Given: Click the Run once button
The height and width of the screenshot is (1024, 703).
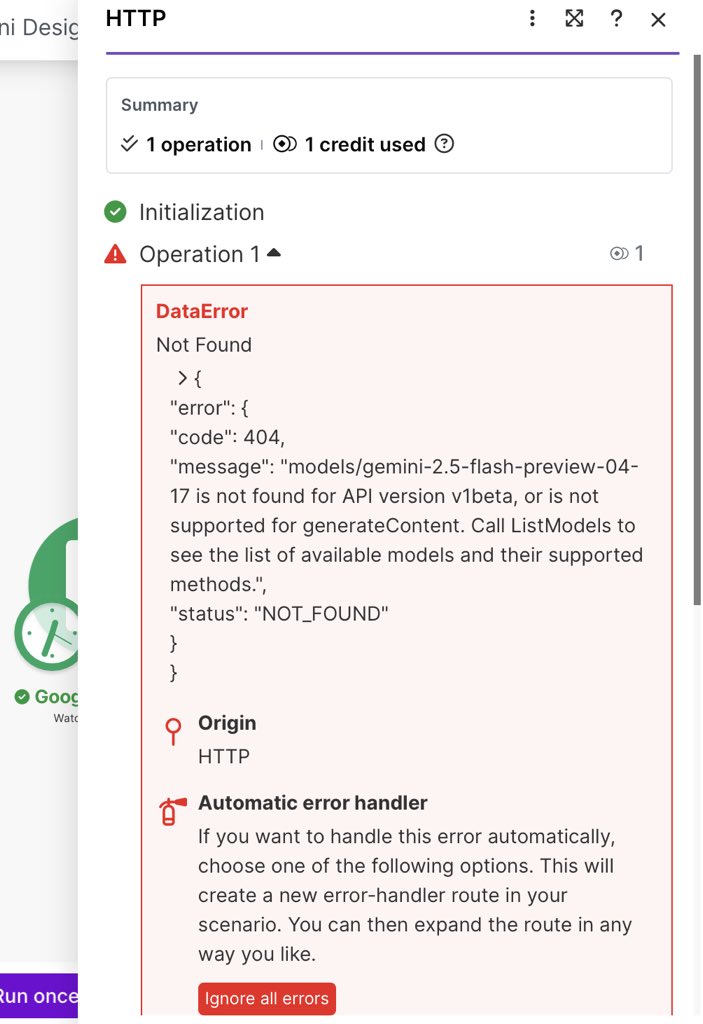Looking at the screenshot, I should tap(39, 996).
